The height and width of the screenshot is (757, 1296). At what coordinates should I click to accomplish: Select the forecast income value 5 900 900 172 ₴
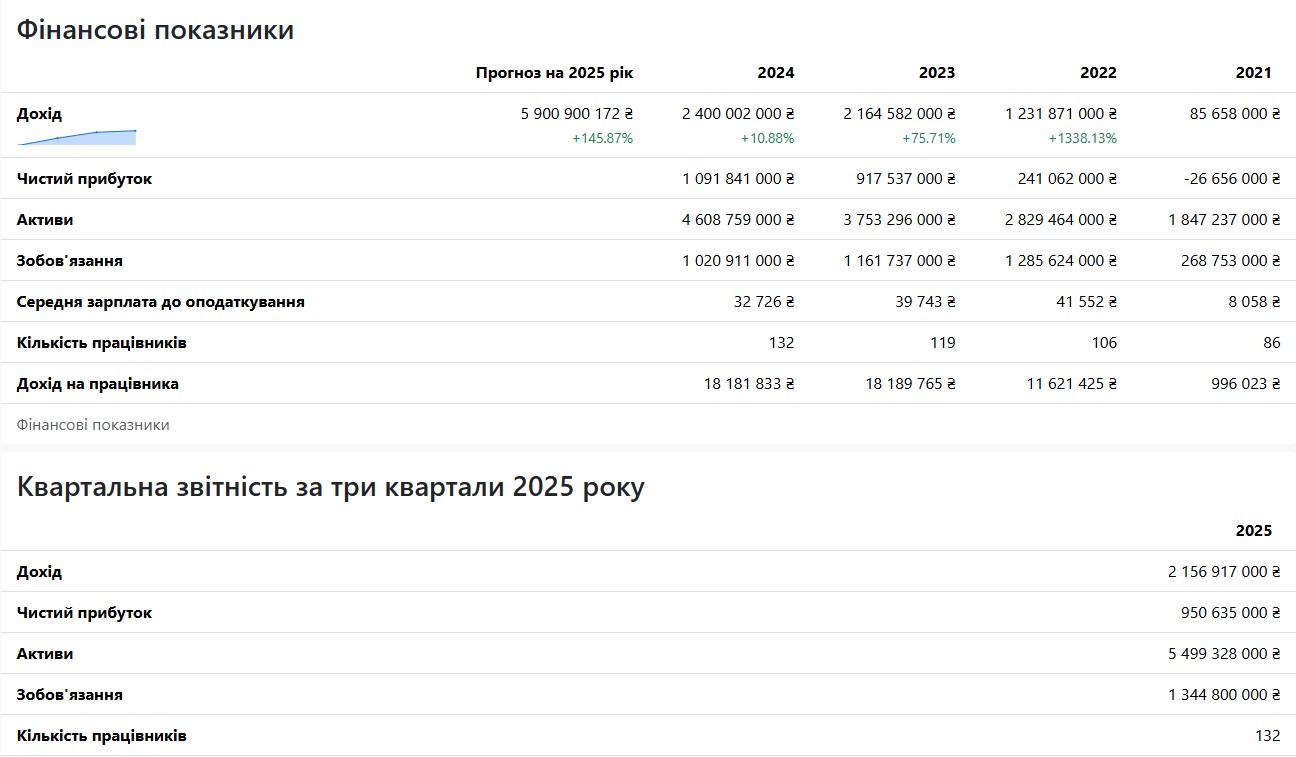577,114
